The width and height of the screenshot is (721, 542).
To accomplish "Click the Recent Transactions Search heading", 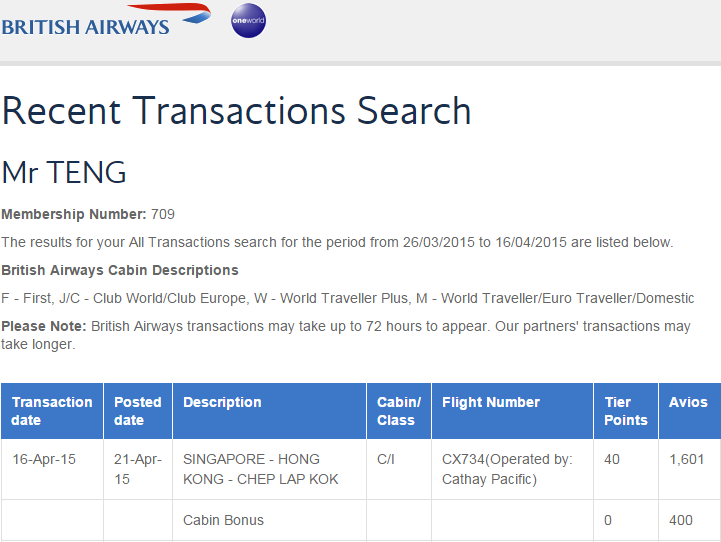I will [x=237, y=111].
